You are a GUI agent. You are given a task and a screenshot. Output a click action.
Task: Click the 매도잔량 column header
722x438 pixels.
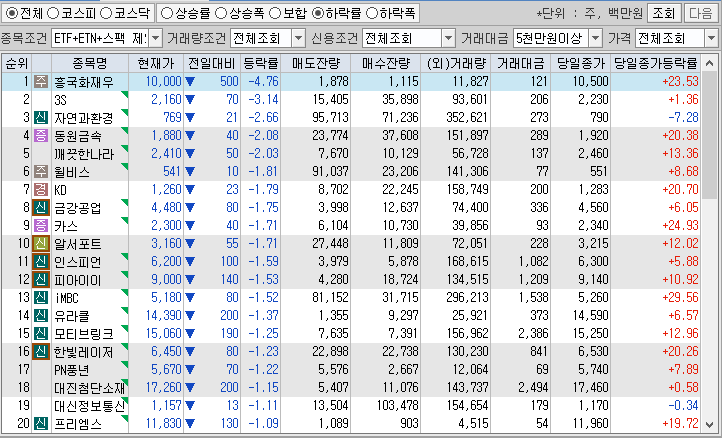tap(315, 64)
